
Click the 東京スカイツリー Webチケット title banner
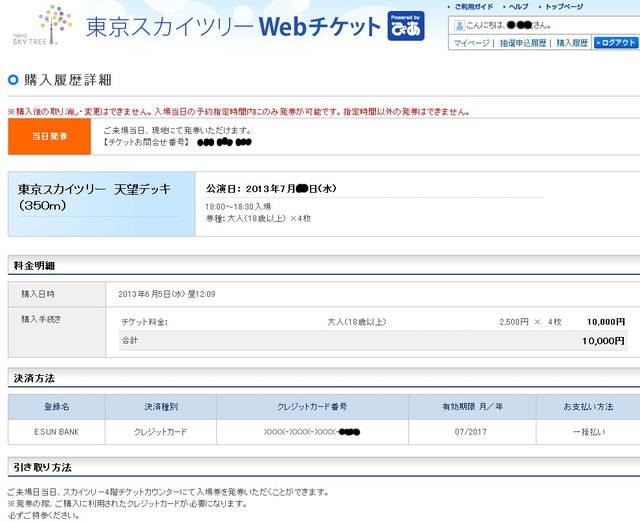click(233, 27)
